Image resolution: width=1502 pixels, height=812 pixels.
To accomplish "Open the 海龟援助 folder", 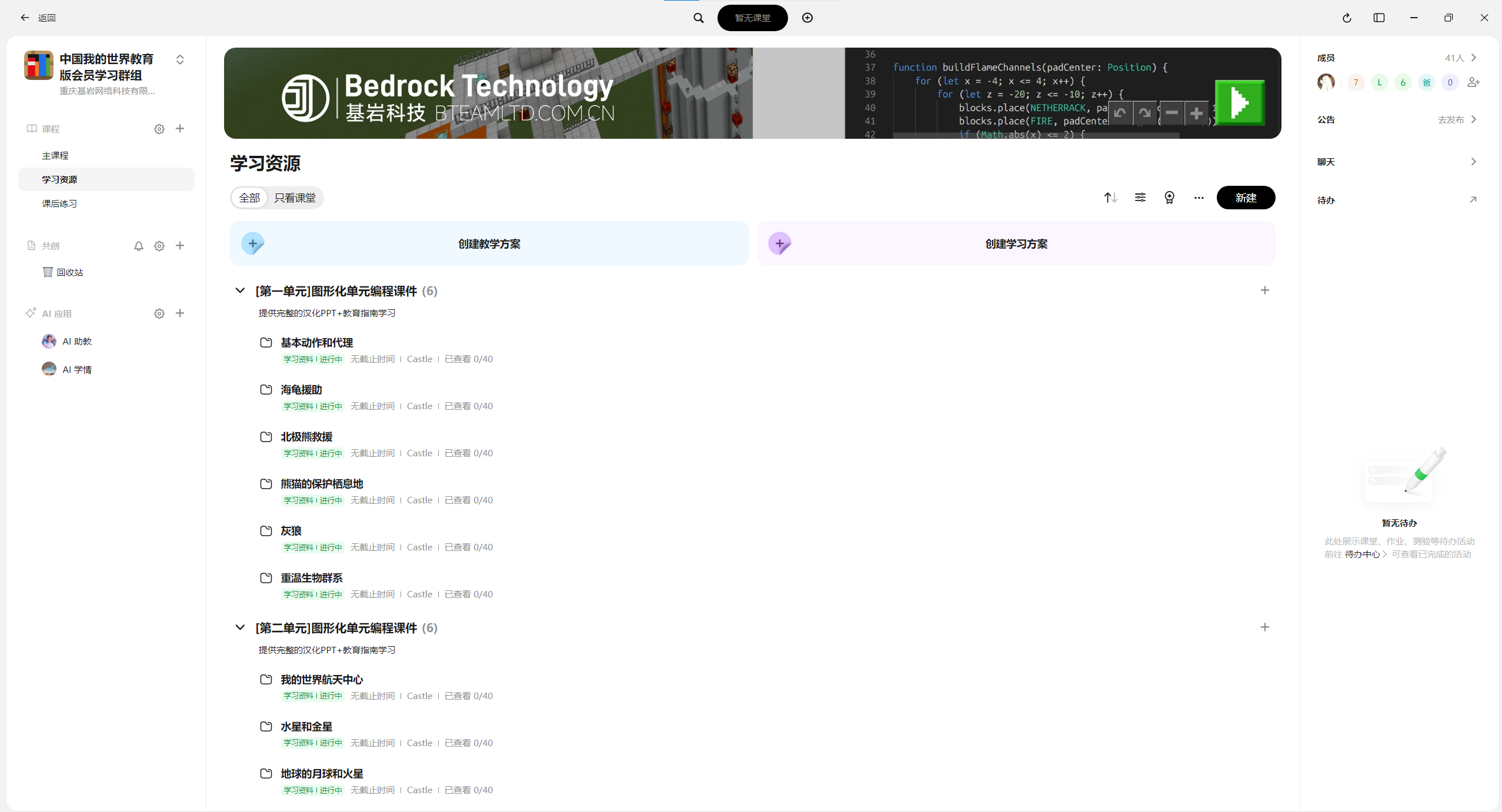I will [x=301, y=390].
